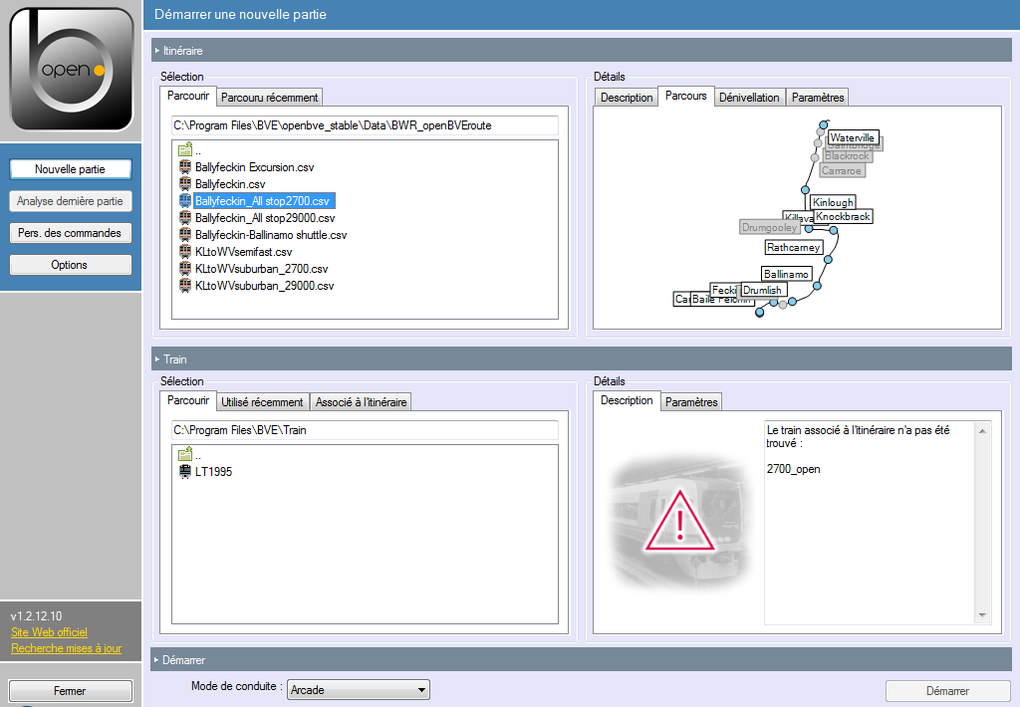Click description scrollbar up arrow

(x=982, y=431)
